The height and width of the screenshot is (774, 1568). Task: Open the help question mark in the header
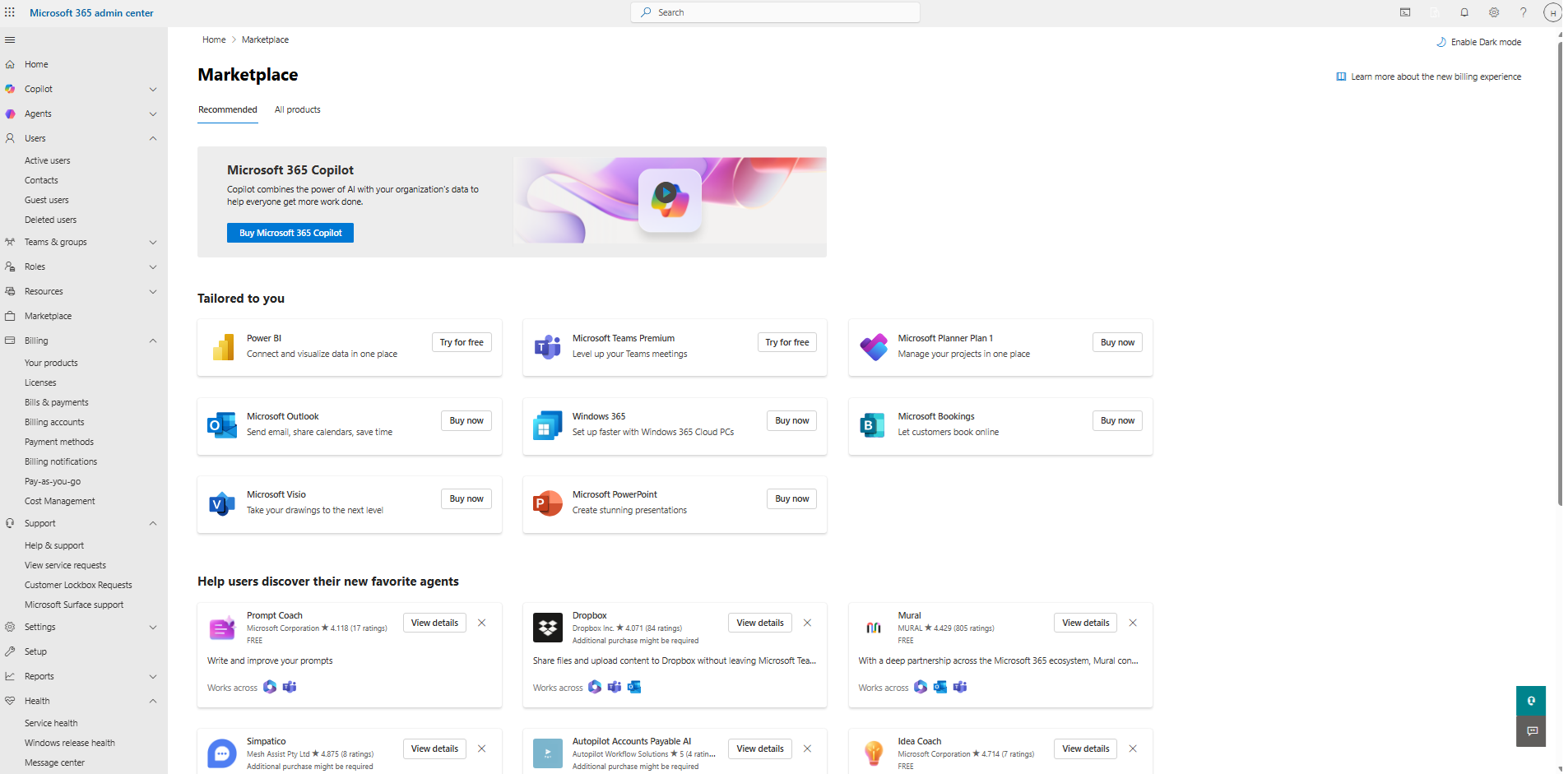click(x=1524, y=12)
